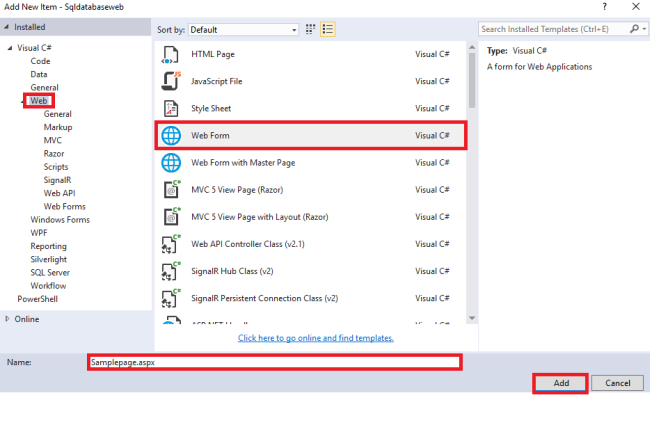Click the search magnifier icon
650x441 pixels.
(634, 29)
